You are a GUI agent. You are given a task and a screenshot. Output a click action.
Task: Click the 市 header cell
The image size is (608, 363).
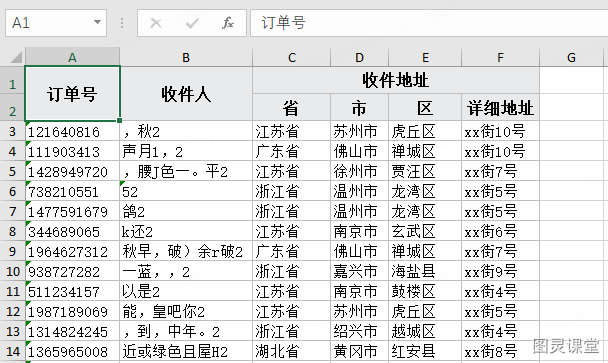pyautogui.click(x=359, y=107)
